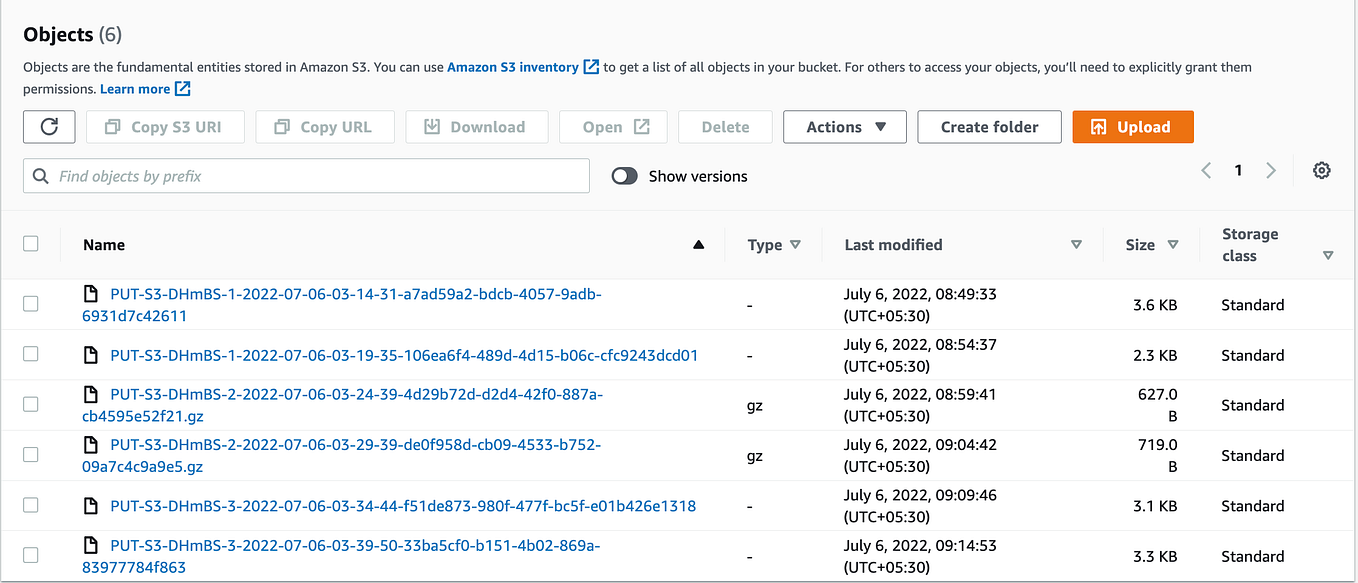Image resolution: width=1358 pixels, height=583 pixels.
Task: Sort objects by the Name column arrow
Action: coord(698,244)
